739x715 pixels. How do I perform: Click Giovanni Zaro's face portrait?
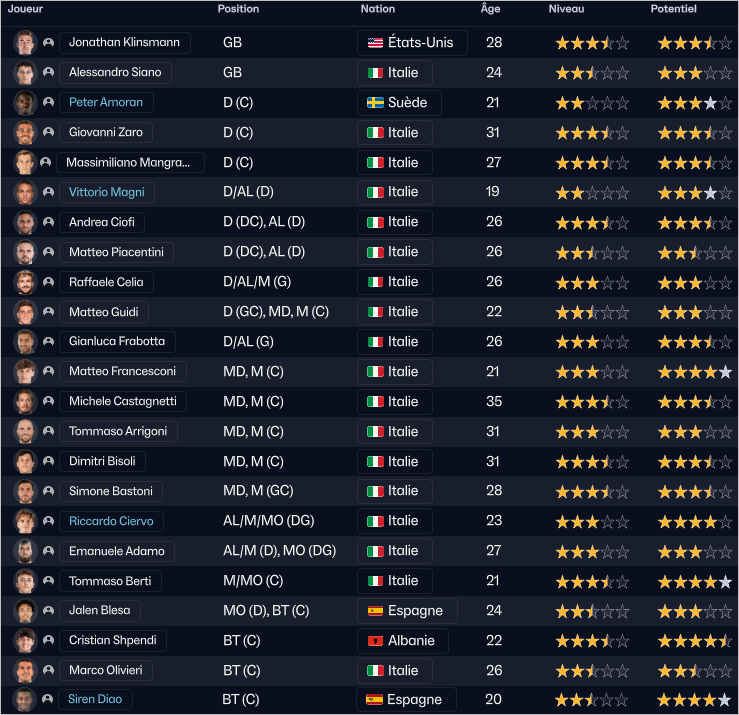pyautogui.click(x=25, y=133)
